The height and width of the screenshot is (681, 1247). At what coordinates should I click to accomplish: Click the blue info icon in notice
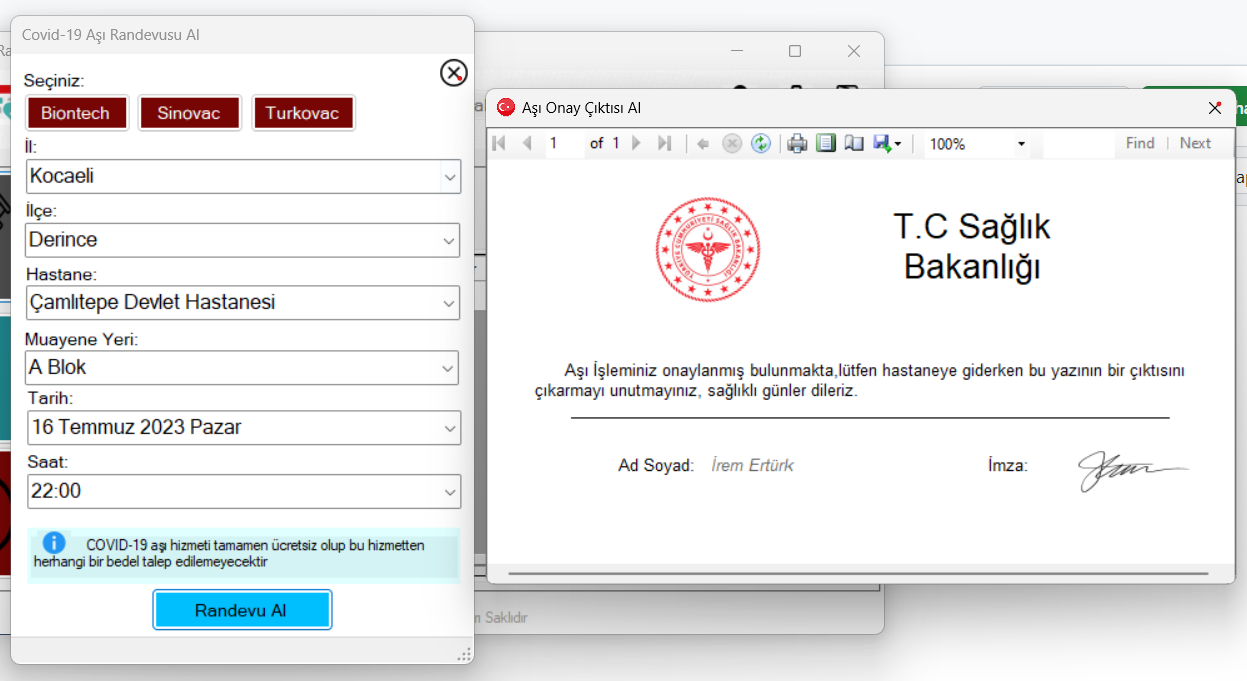(x=54, y=543)
